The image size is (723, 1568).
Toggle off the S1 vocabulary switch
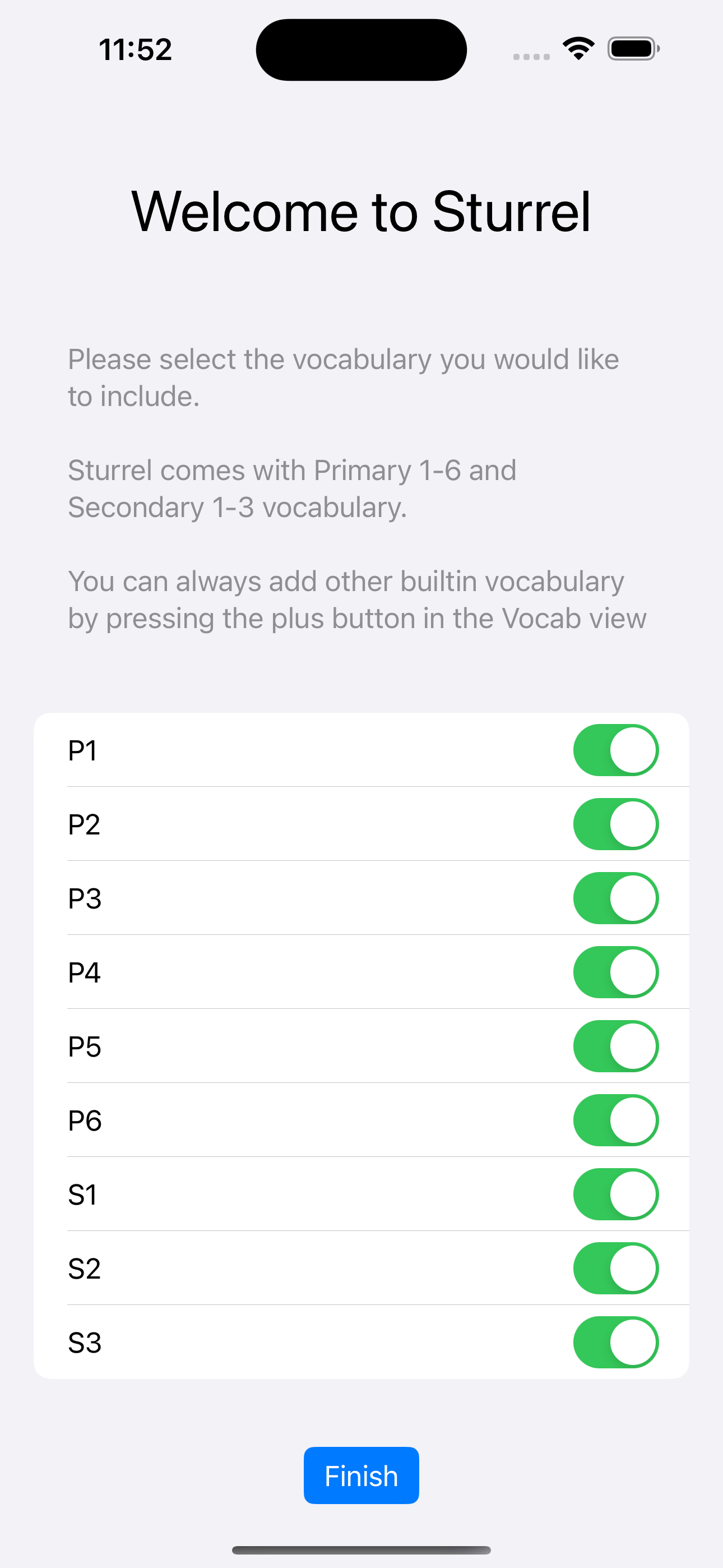615,1195
